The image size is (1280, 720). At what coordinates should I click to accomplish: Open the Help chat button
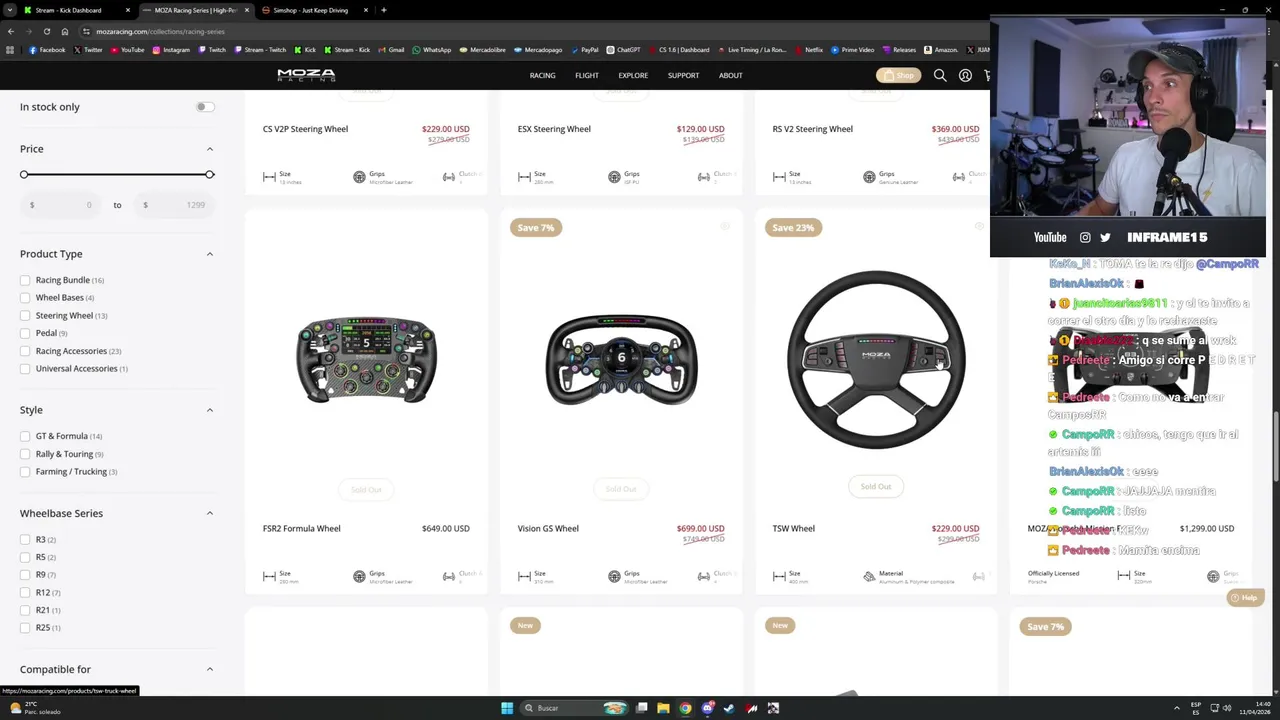pyautogui.click(x=1245, y=598)
